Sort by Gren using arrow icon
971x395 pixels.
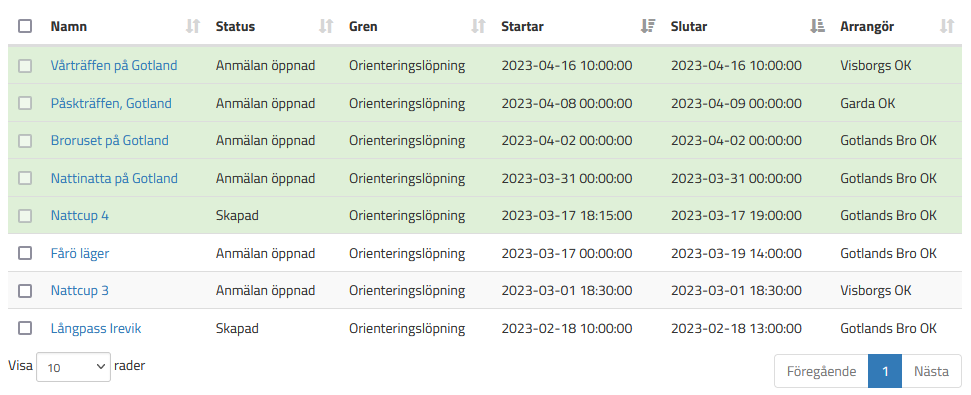click(x=478, y=27)
